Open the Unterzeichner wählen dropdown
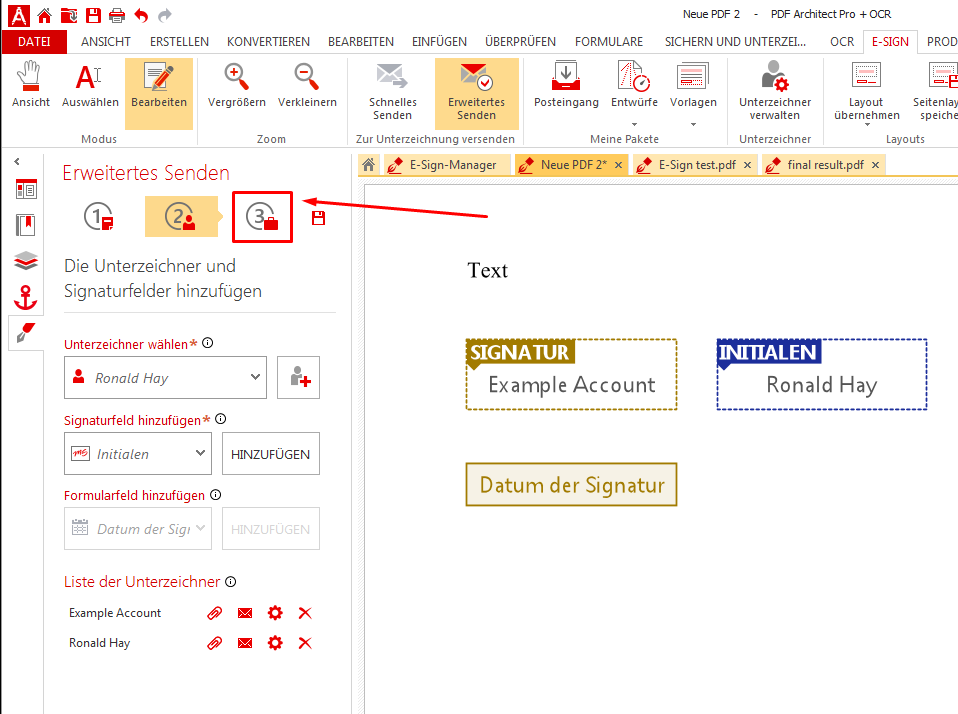This screenshot has width=958, height=714. coord(166,377)
